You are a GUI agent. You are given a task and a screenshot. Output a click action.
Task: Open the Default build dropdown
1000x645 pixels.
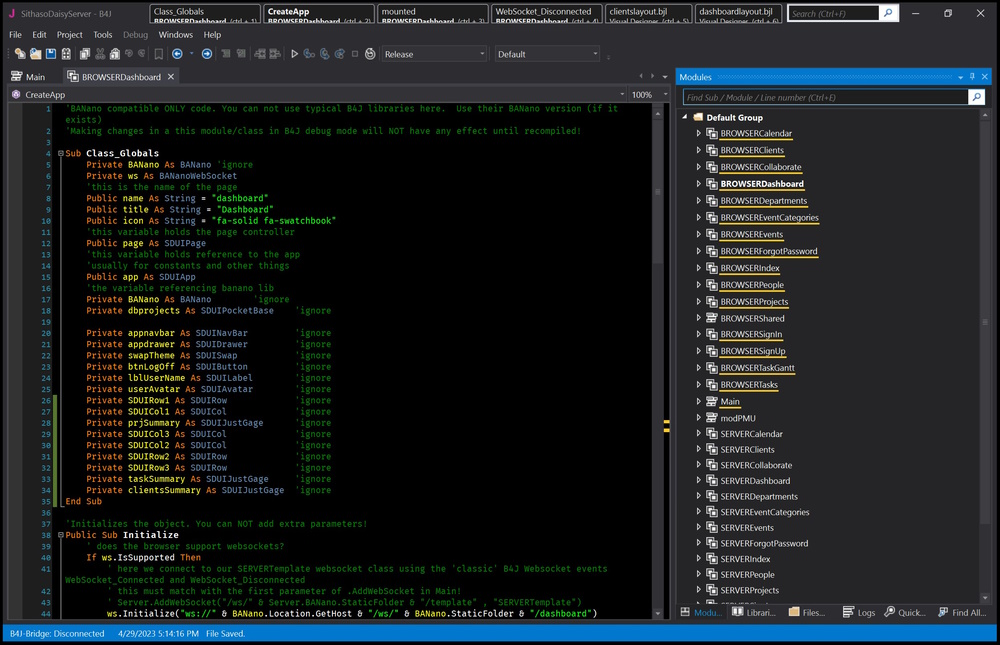coord(548,54)
